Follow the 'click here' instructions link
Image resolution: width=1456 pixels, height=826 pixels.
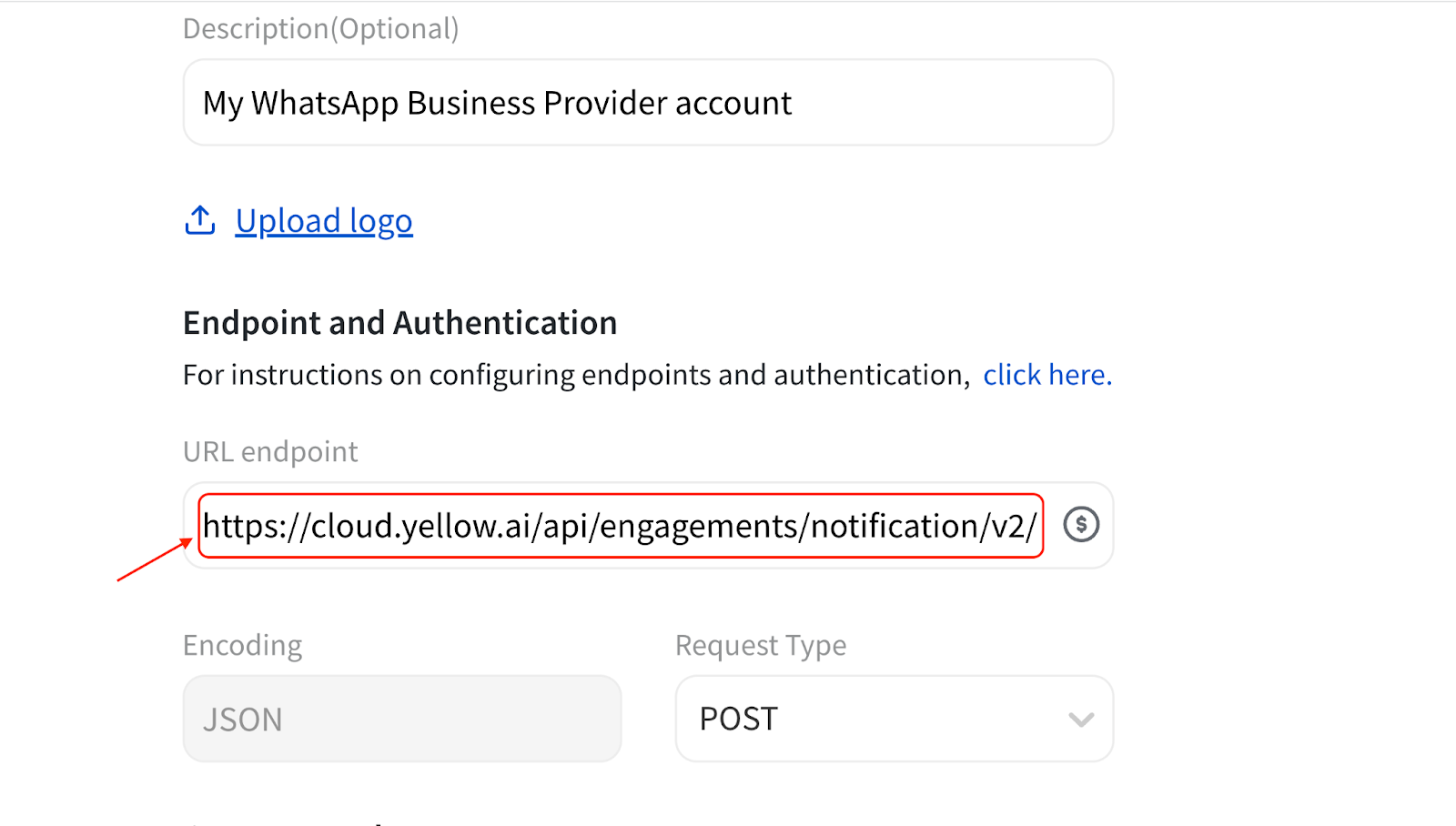(1046, 375)
